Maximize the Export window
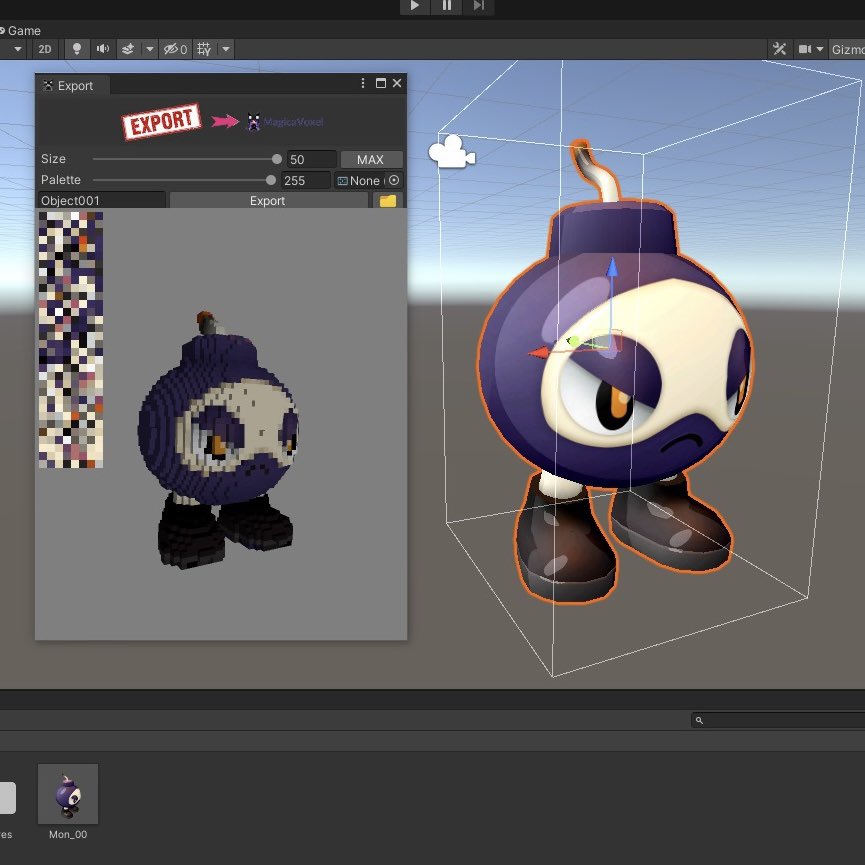The width and height of the screenshot is (865, 865). click(x=381, y=83)
